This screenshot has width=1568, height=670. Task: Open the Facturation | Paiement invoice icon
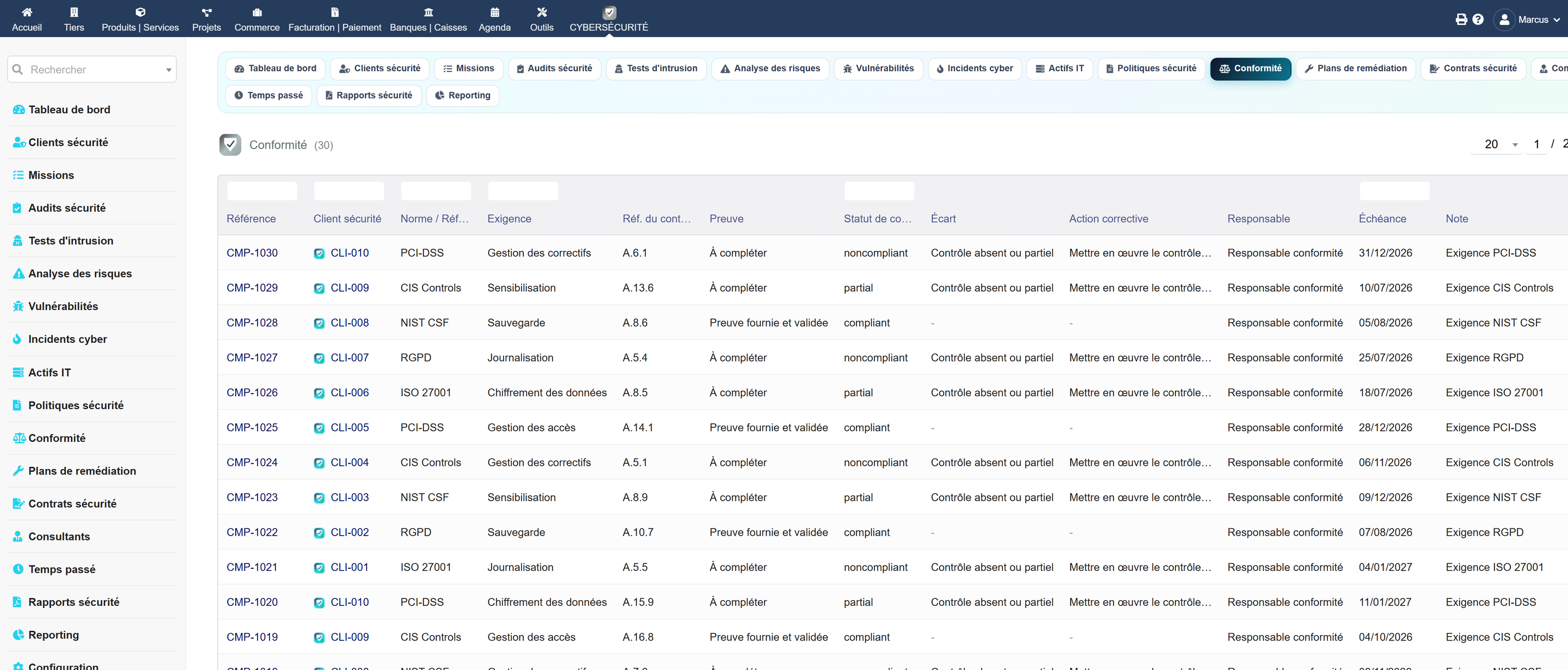335,12
